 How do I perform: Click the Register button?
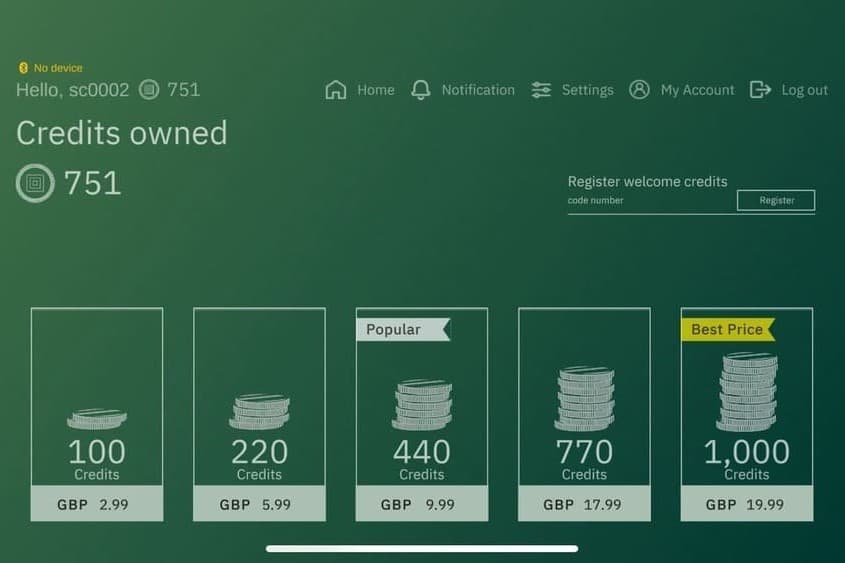(776, 200)
